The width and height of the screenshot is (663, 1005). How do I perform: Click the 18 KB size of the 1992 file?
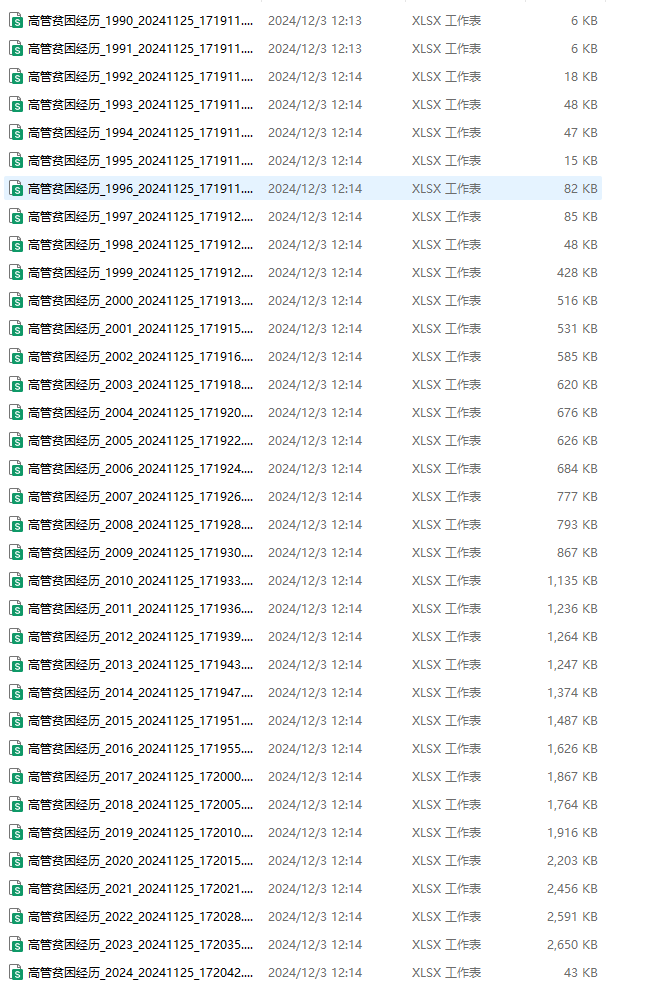coord(580,76)
